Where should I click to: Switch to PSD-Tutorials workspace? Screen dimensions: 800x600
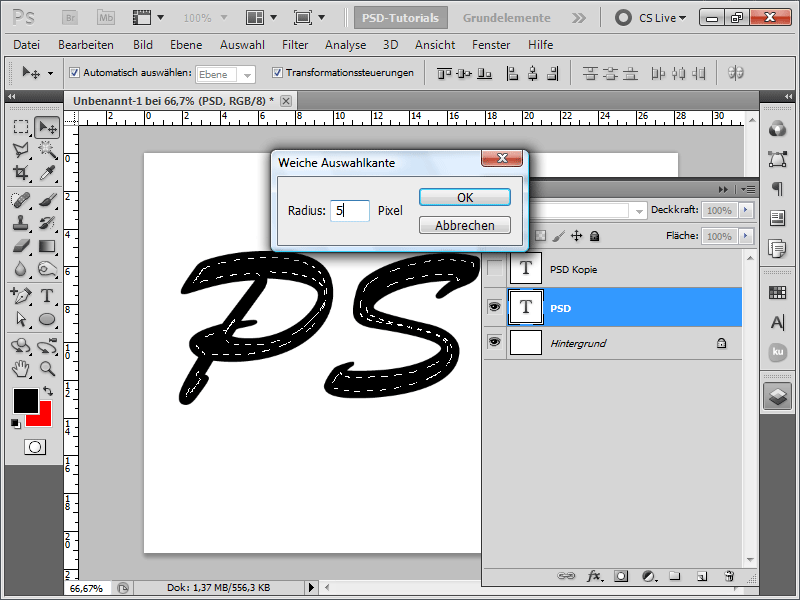(401, 18)
